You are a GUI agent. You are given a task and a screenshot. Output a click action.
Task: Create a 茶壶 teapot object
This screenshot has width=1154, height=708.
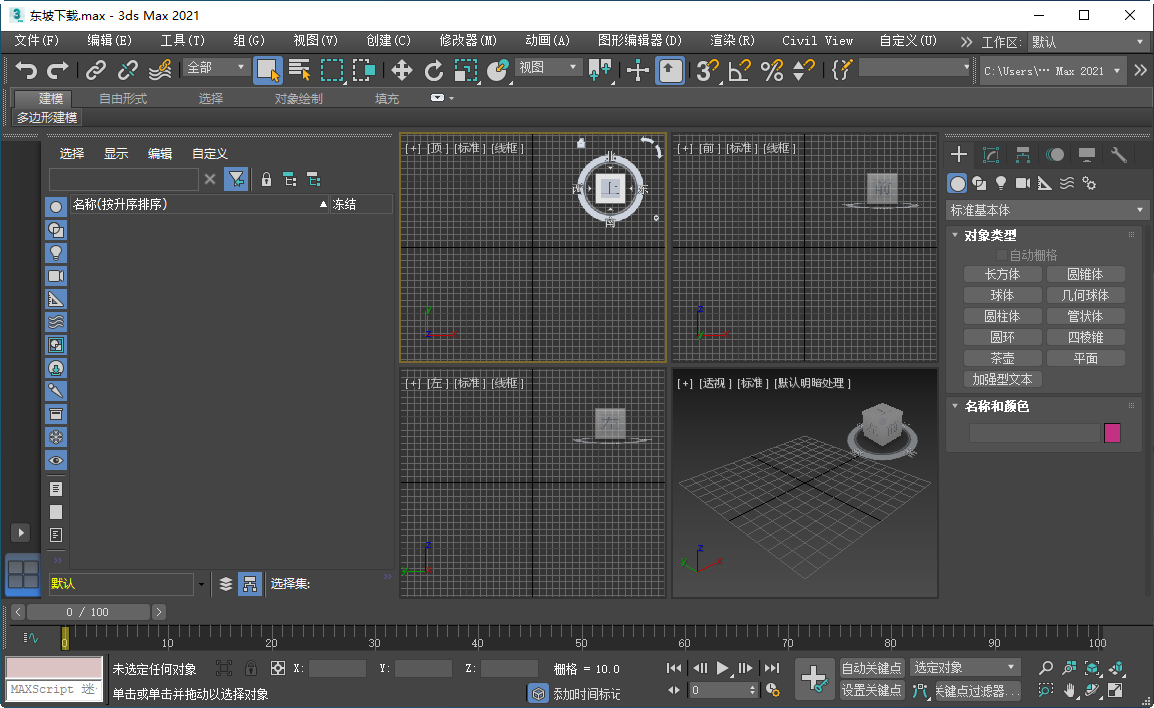tap(1001, 357)
